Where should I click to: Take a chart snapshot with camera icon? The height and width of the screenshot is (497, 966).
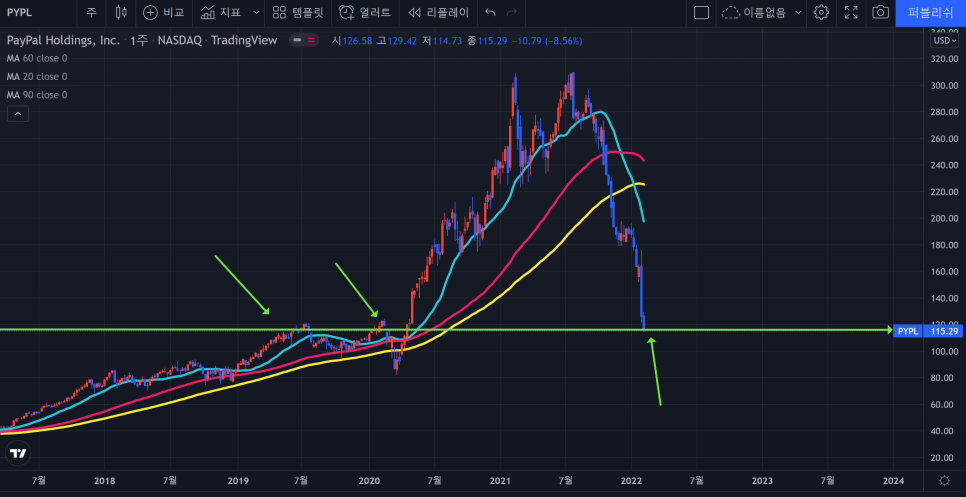coord(881,12)
